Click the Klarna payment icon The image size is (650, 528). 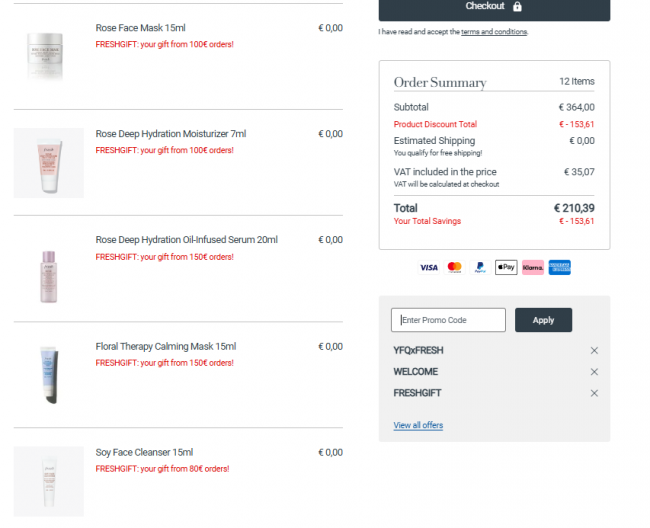[533, 267]
